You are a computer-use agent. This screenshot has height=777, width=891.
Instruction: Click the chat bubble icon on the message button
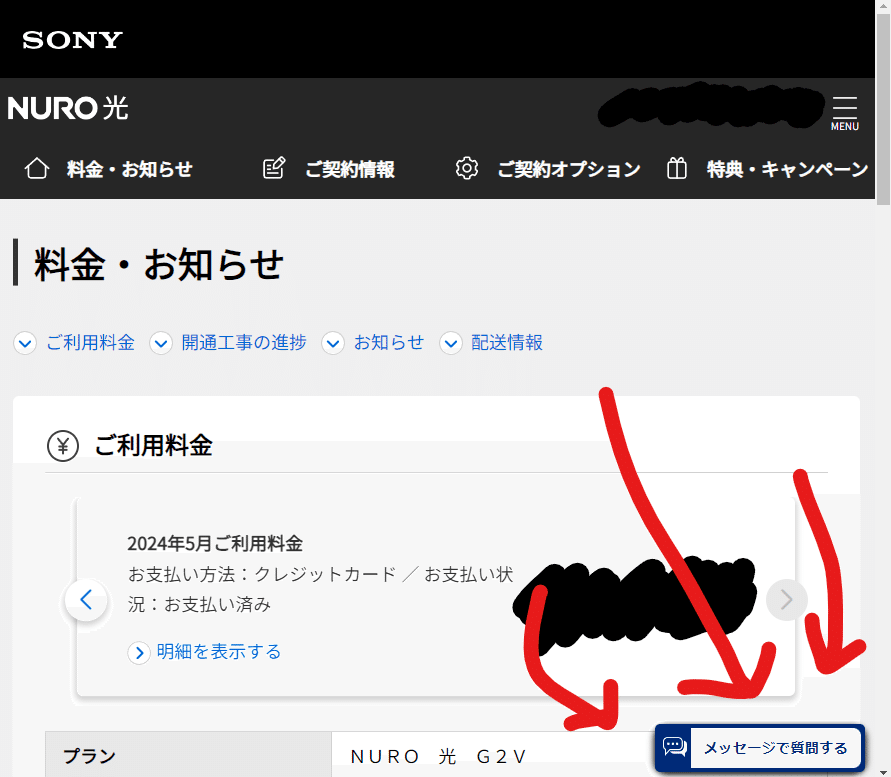pyautogui.click(x=675, y=746)
